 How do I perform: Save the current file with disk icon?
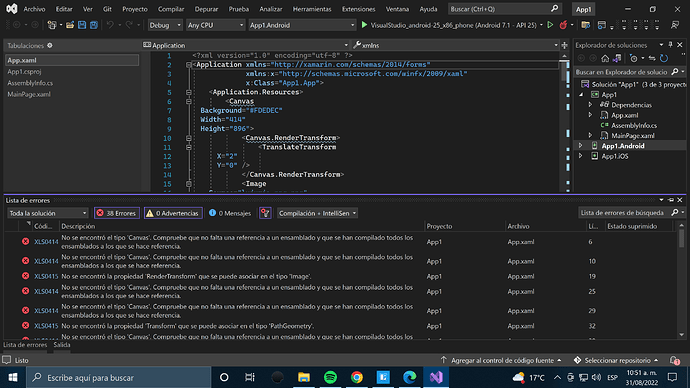pos(82,25)
